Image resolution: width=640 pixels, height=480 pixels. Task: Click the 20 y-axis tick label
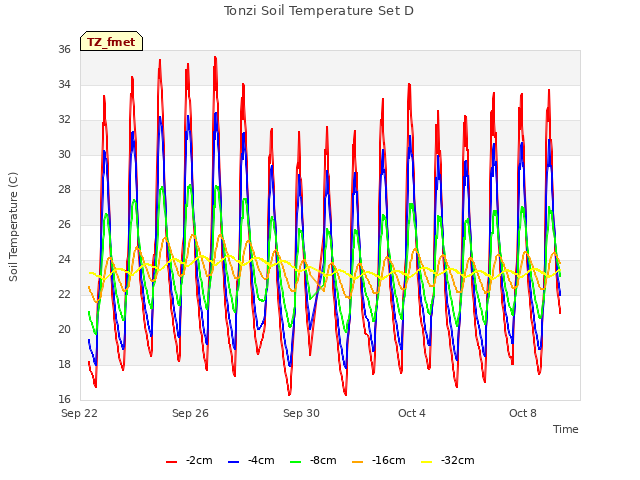pyautogui.click(x=64, y=329)
